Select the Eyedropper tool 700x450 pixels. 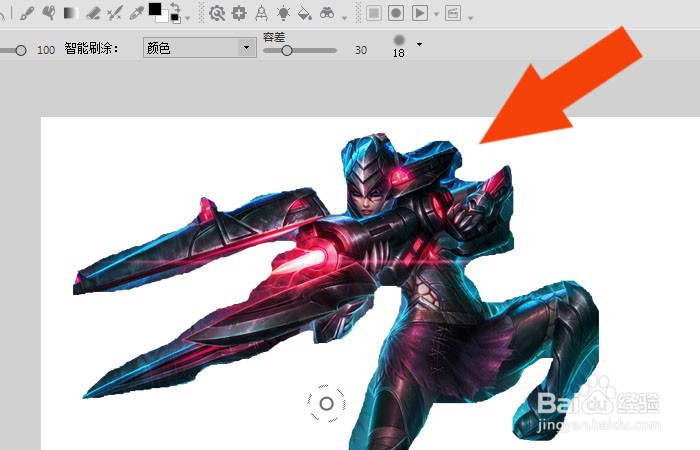pyautogui.click(x=136, y=13)
